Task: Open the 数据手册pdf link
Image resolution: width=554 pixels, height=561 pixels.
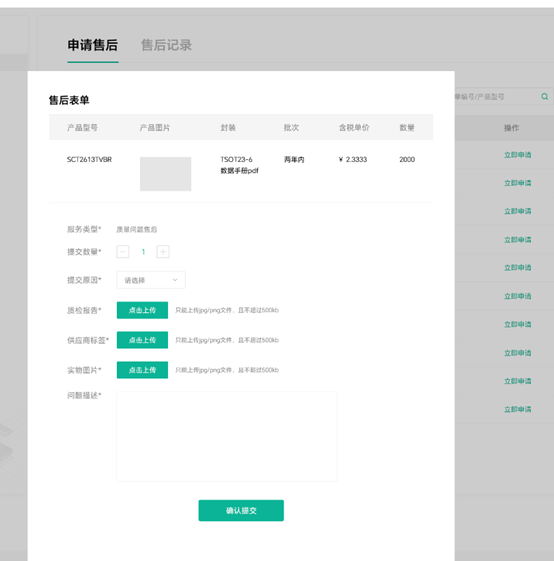Action: click(239, 171)
